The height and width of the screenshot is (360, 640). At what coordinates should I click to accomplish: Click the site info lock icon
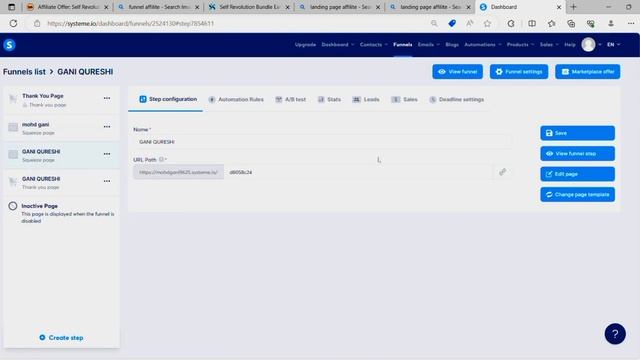[37, 23]
